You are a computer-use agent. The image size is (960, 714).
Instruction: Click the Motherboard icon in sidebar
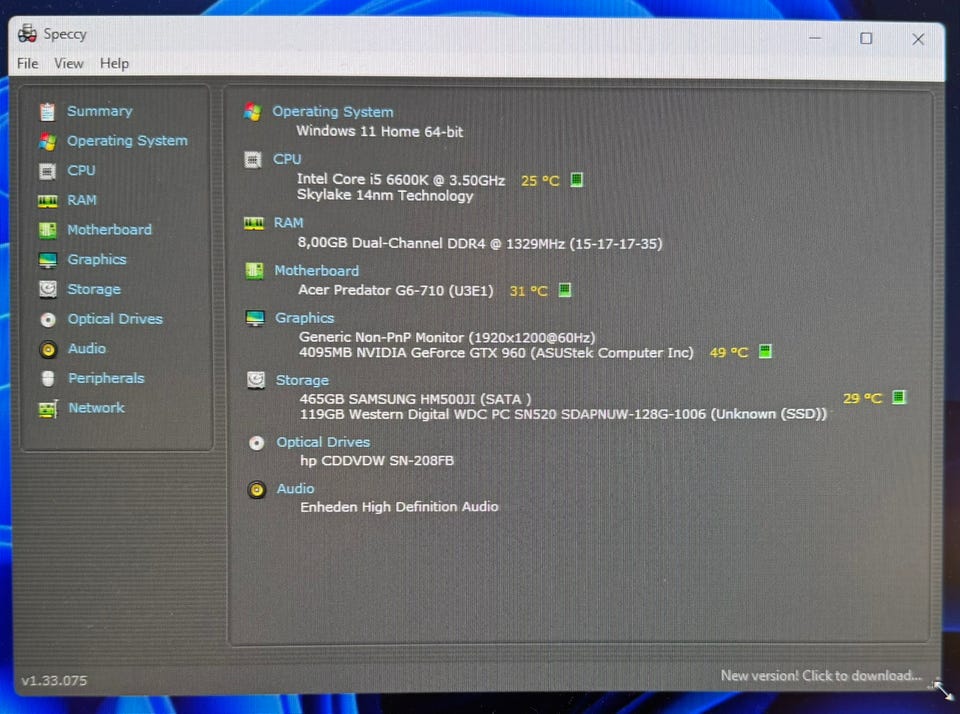pos(47,230)
